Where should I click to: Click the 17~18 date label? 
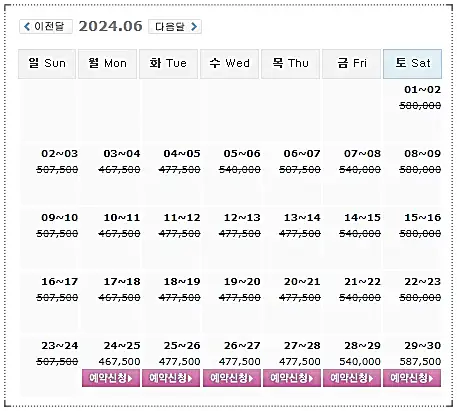click(x=122, y=282)
